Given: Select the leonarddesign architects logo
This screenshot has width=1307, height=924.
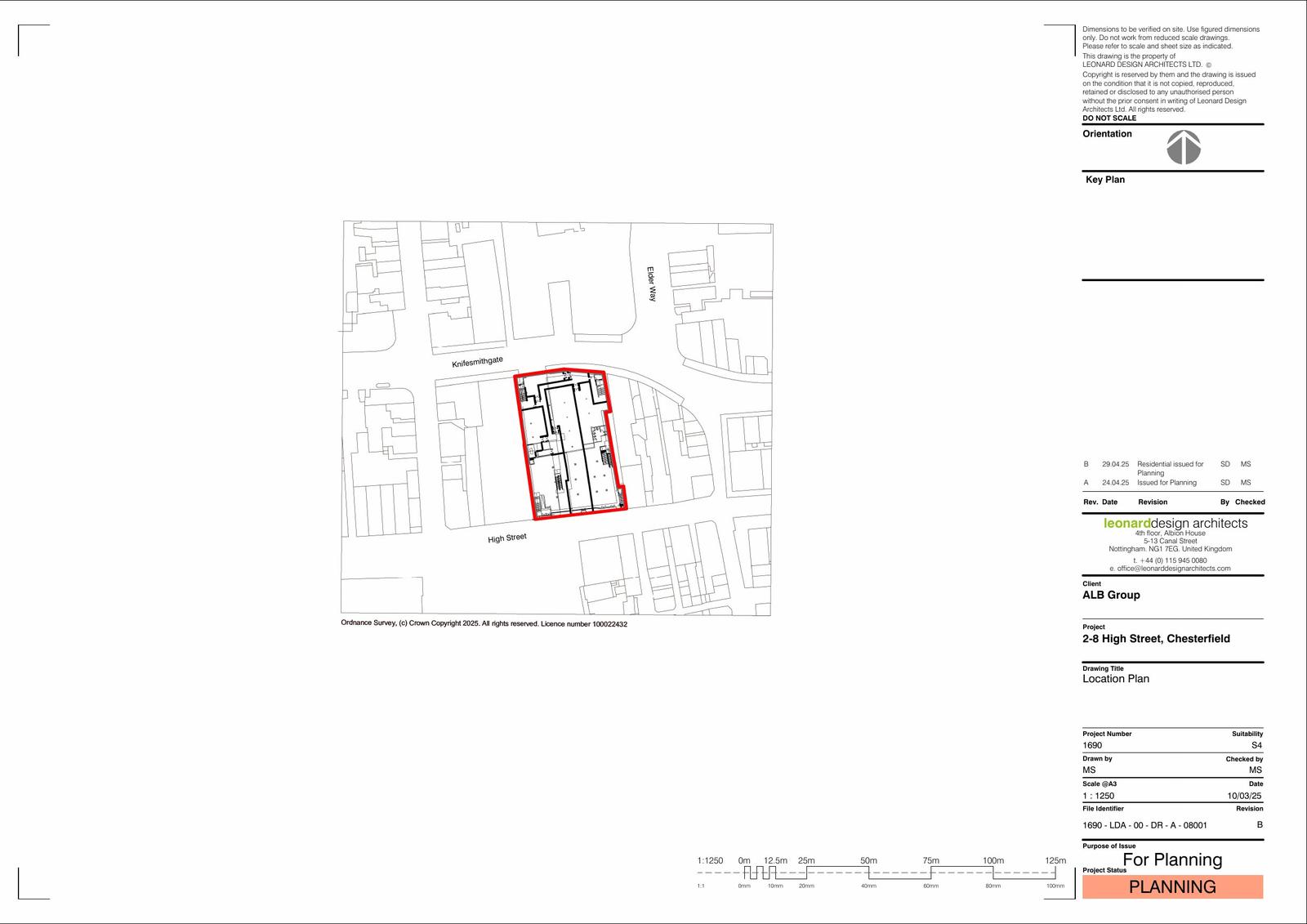Looking at the screenshot, I should 1174,522.
